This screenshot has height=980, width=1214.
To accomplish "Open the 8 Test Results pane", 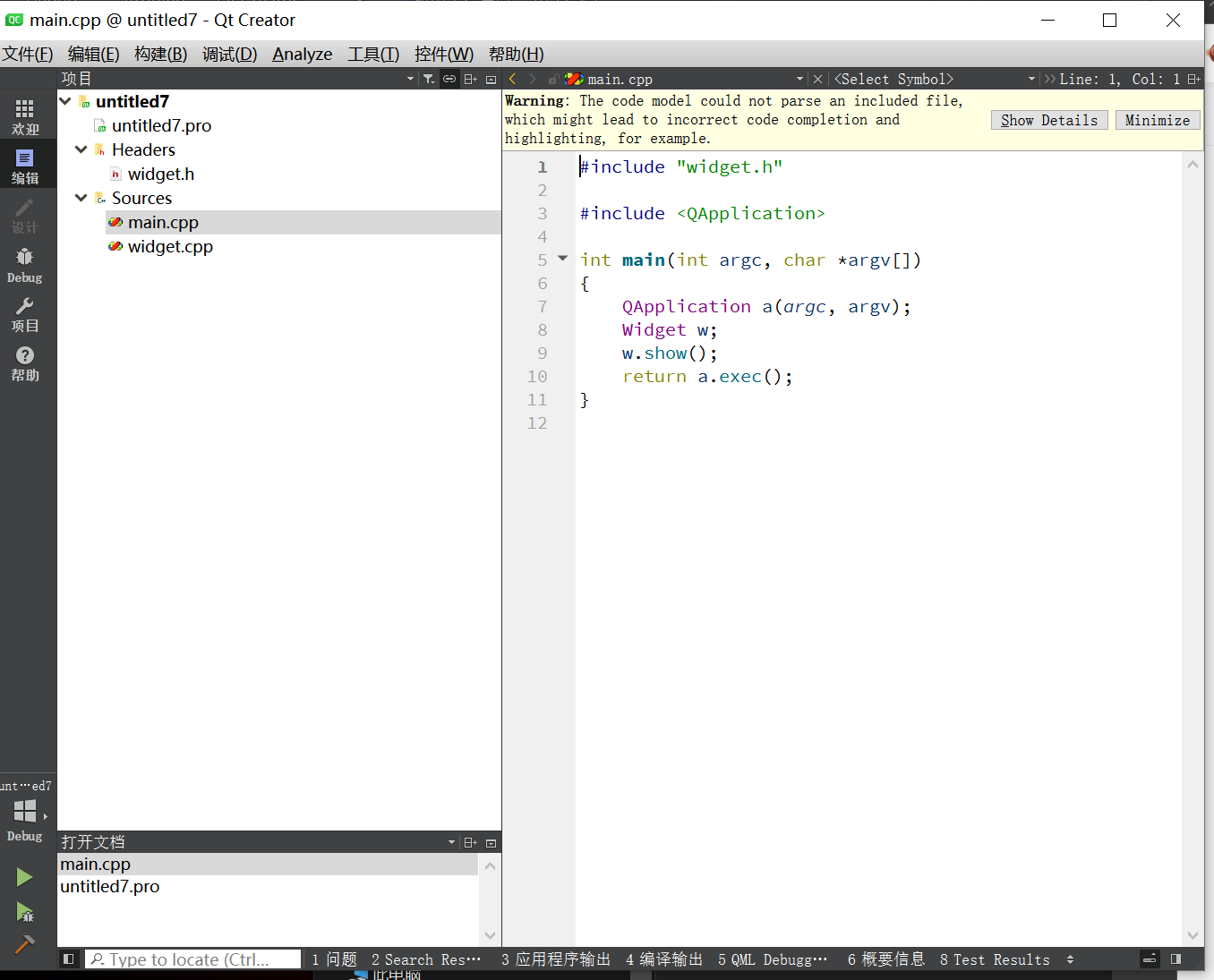I will coord(995,959).
